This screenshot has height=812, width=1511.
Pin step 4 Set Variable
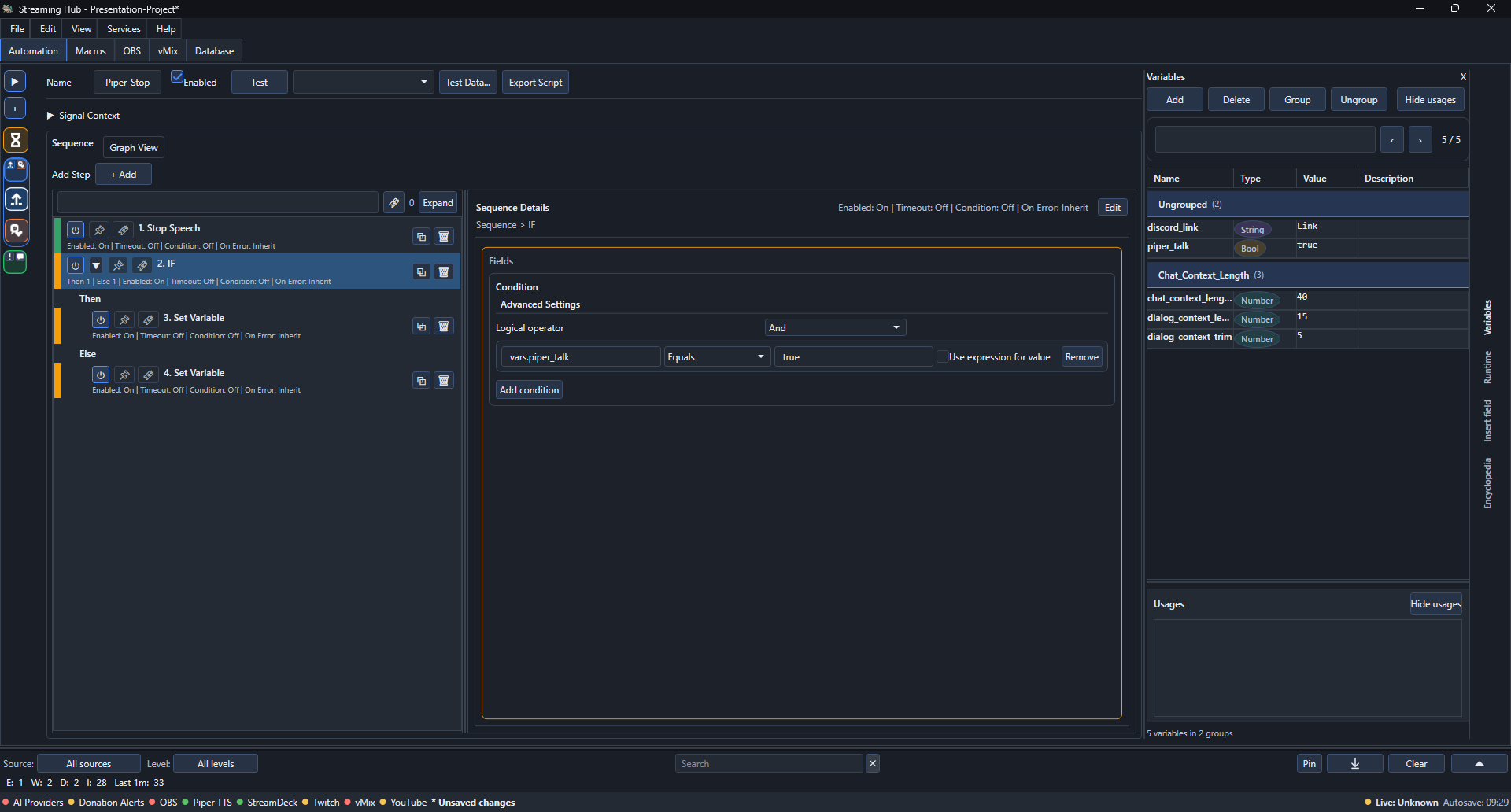124,375
